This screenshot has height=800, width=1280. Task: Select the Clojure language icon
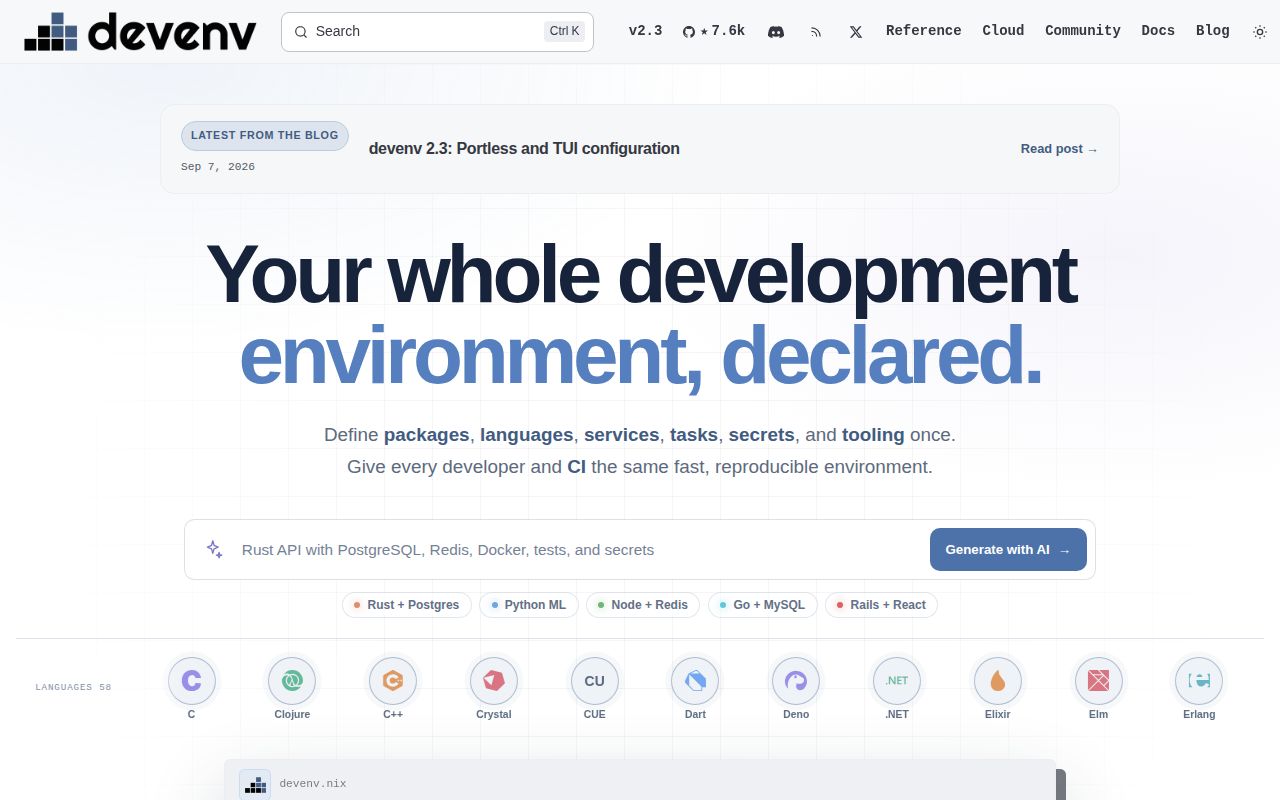click(x=292, y=681)
